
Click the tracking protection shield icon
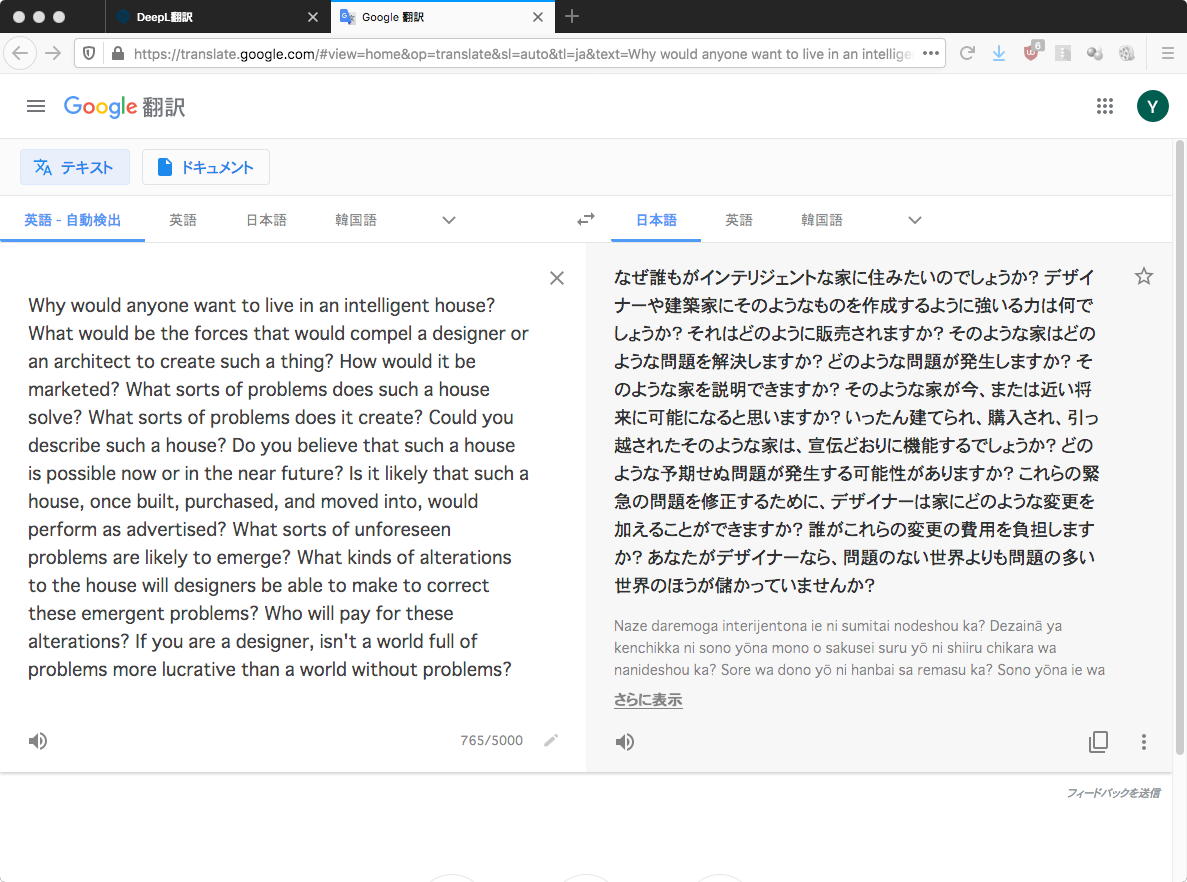tap(89, 53)
